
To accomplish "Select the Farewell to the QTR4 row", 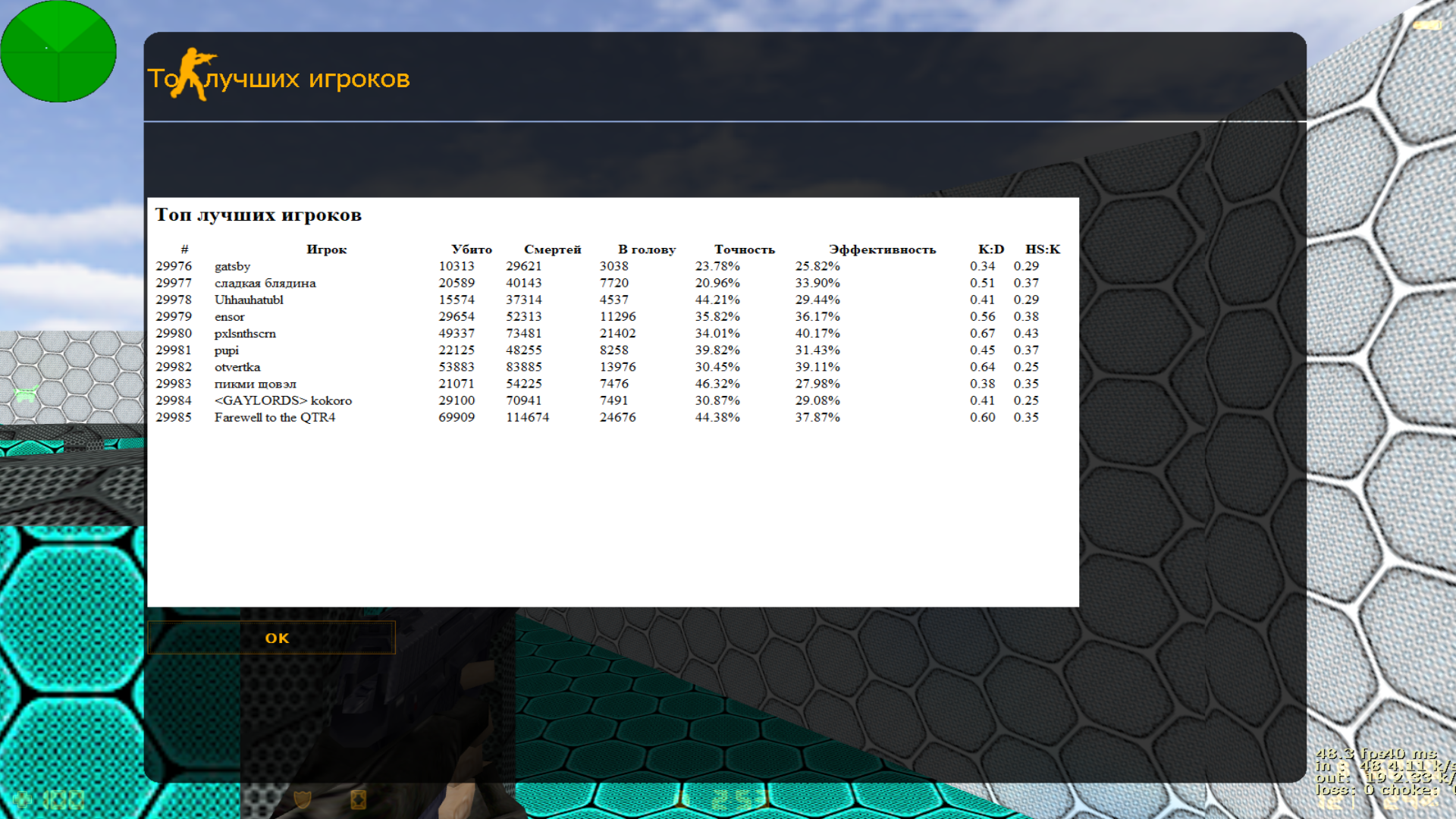I will 275,417.
